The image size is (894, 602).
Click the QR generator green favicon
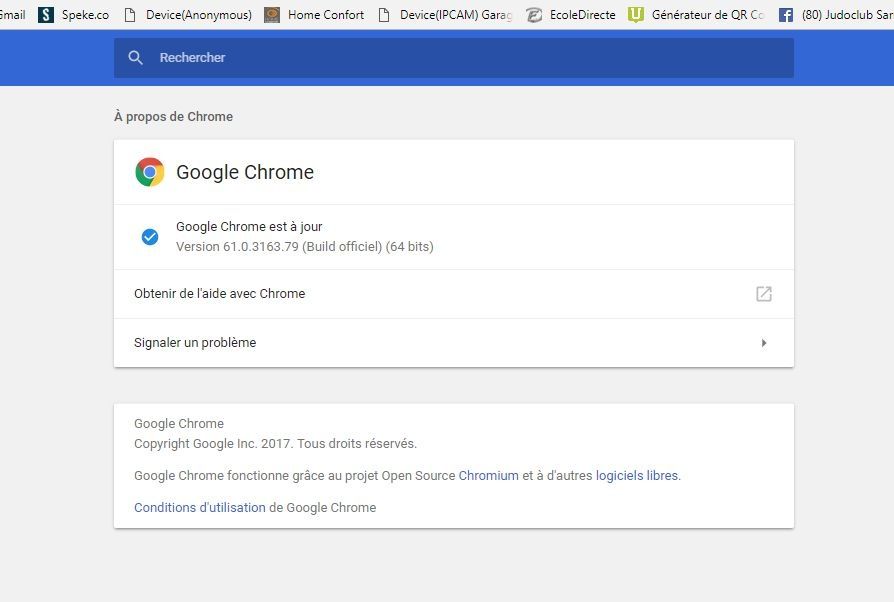click(636, 15)
